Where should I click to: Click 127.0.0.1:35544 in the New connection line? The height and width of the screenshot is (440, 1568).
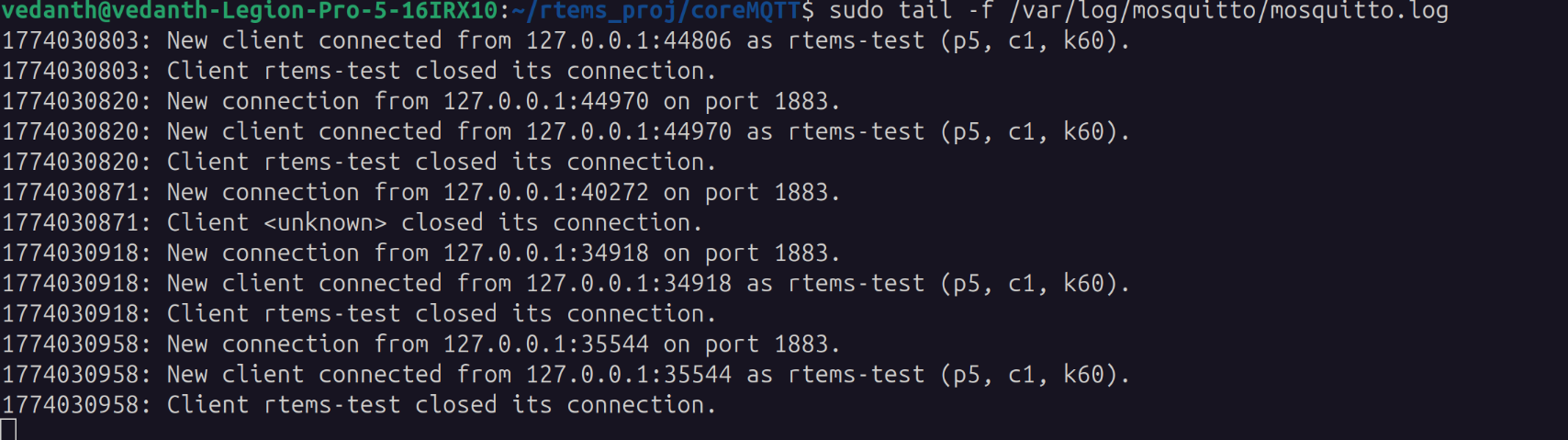tap(546, 344)
